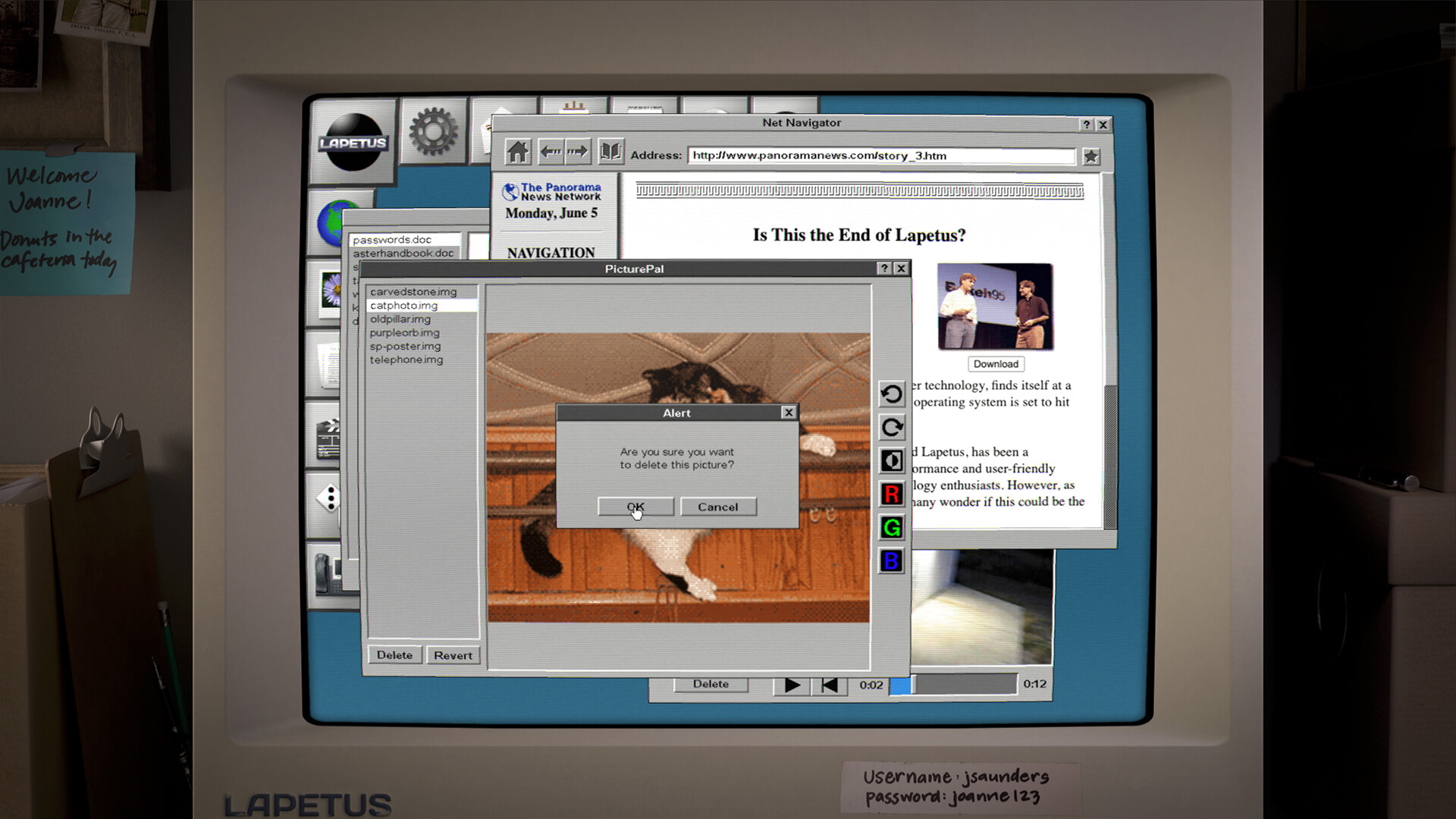
Task: Click the Download button under the Bokeh95 photo
Action: (x=995, y=364)
